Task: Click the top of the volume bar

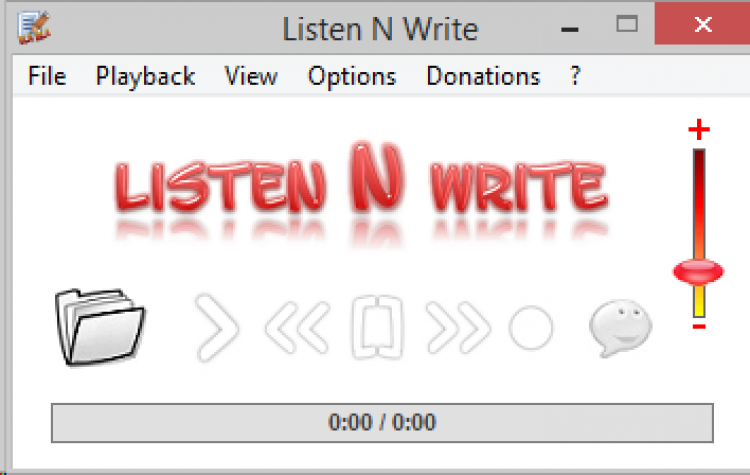Action: click(x=699, y=153)
